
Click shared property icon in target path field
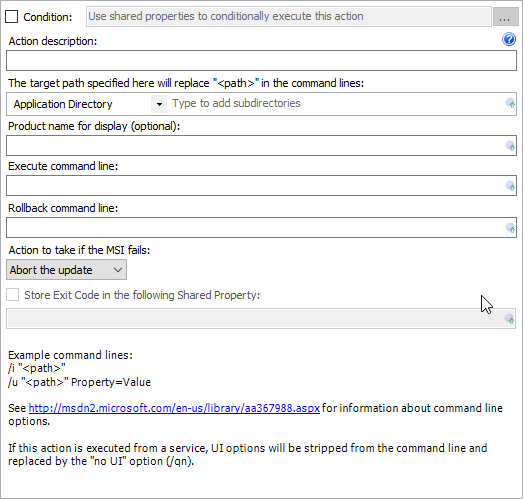510,103
